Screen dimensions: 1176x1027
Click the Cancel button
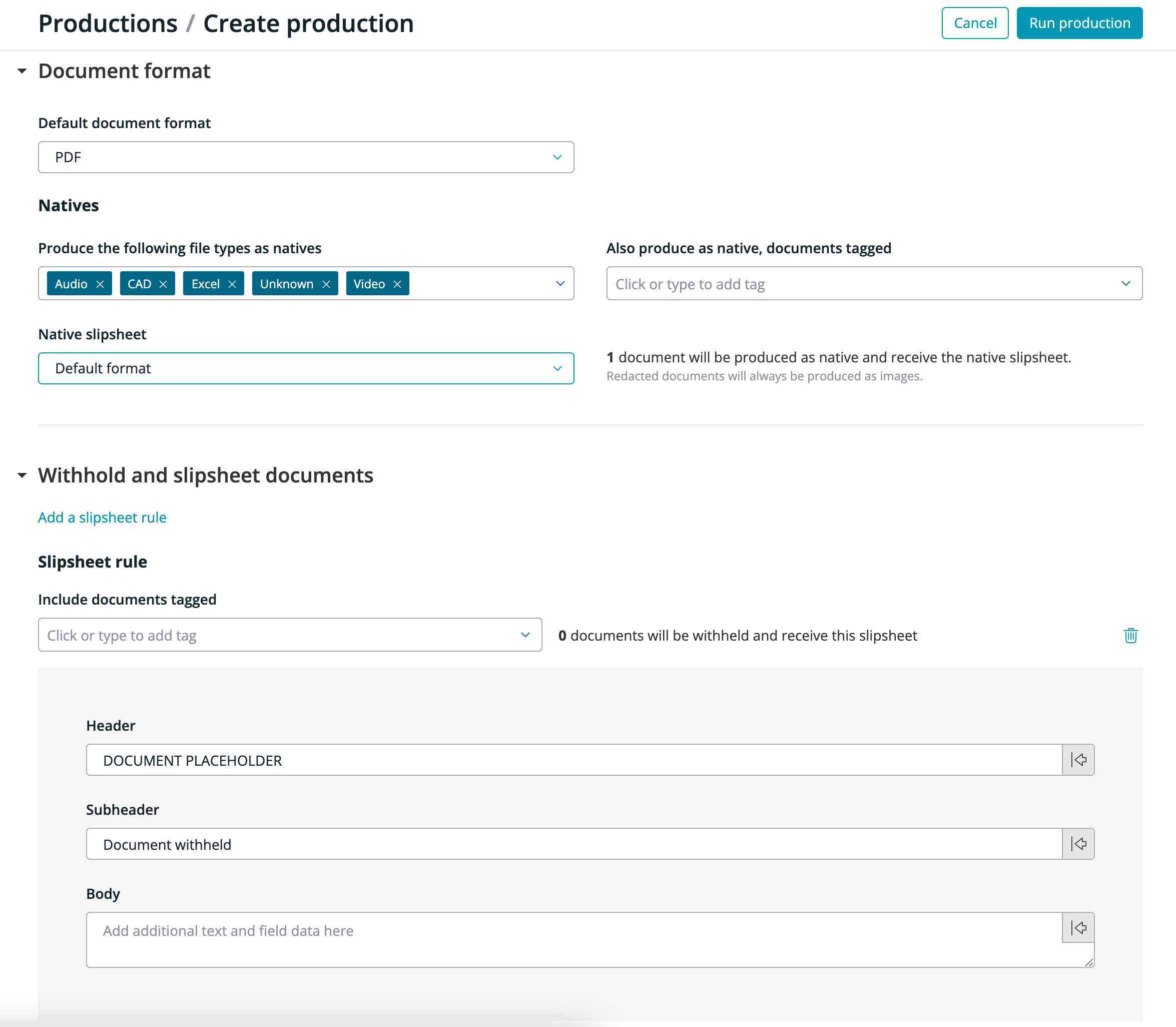tap(974, 23)
